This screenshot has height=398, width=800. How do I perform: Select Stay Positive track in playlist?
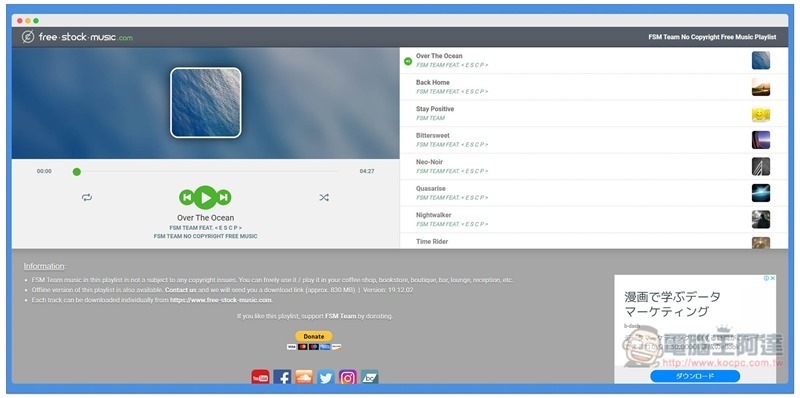593,114
